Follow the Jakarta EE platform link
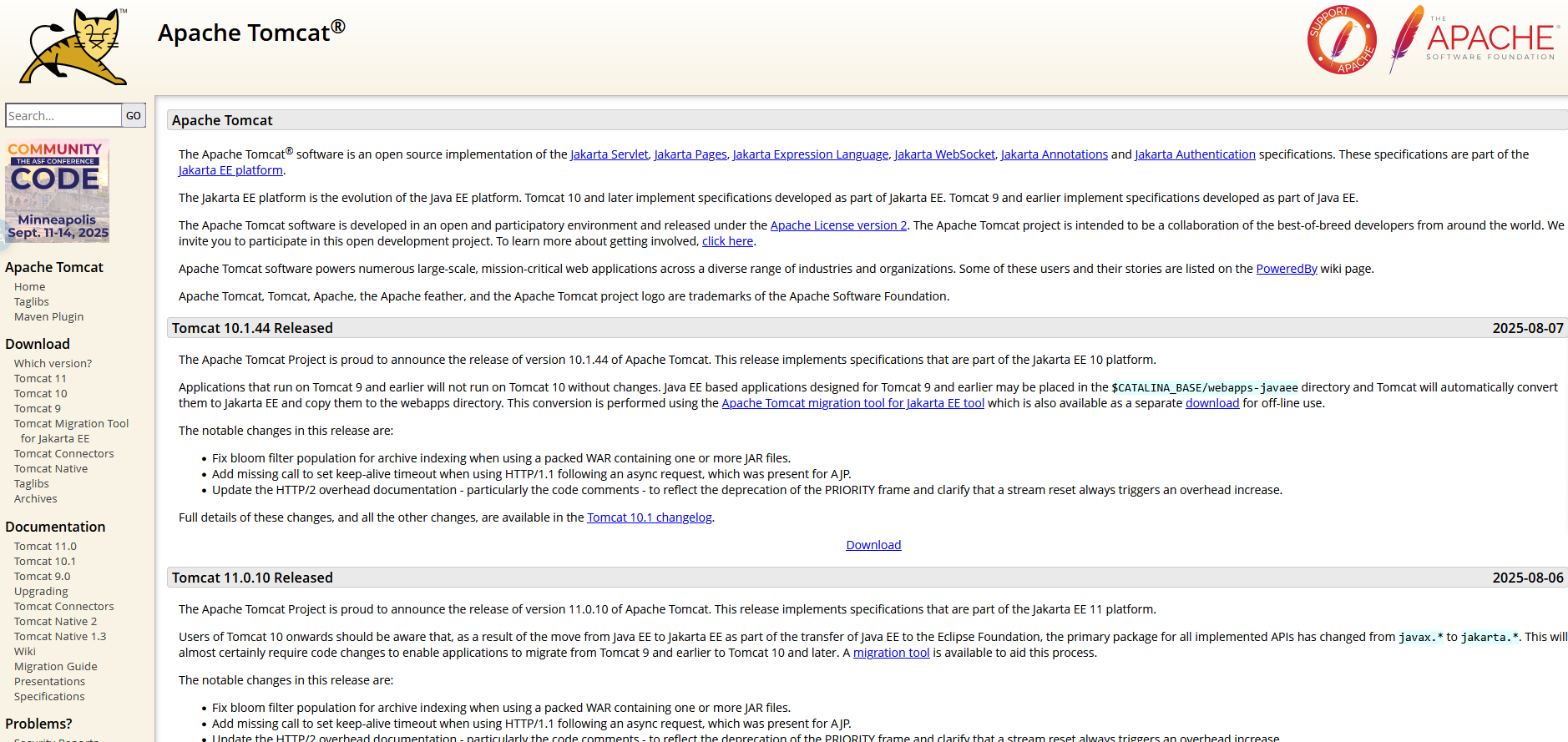The height and width of the screenshot is (742, 1568). click(230, 170)
